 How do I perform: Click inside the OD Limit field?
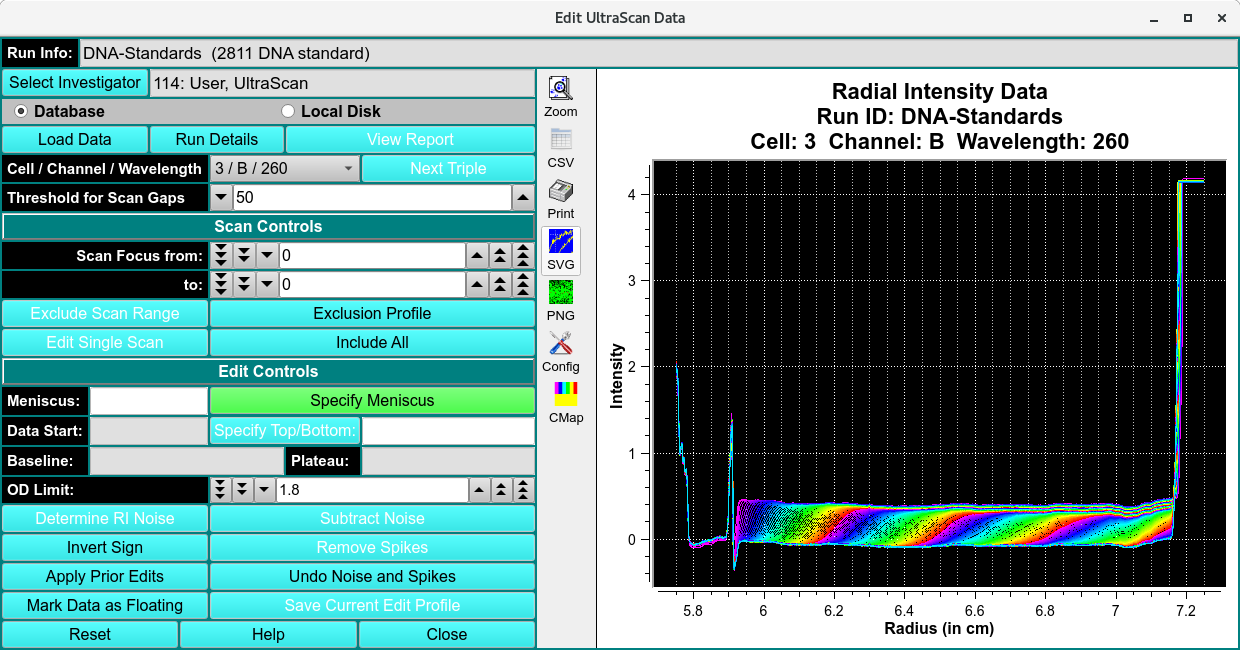[x=371, y=490]
